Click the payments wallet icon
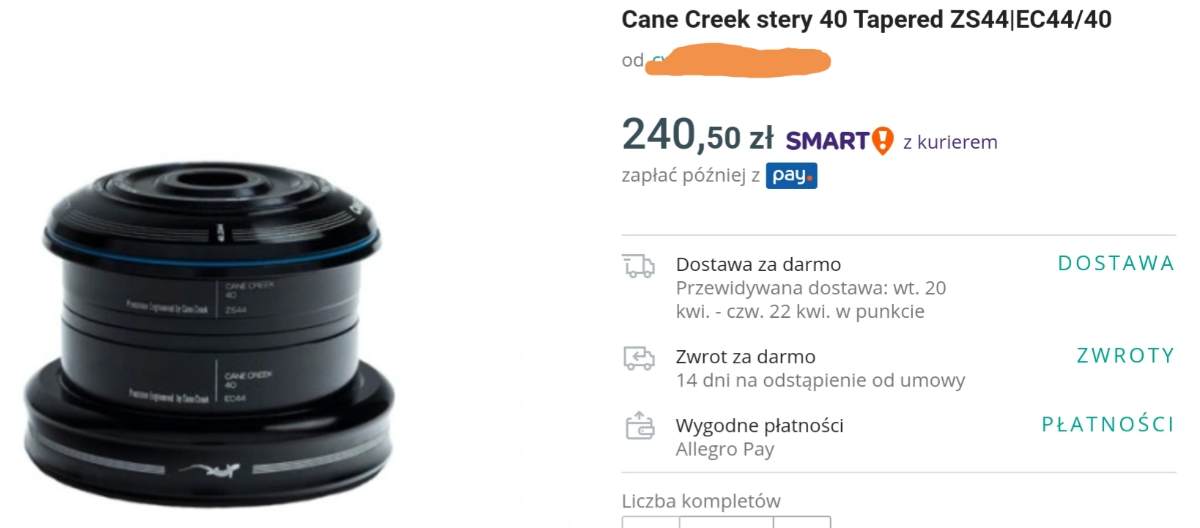 638,426
